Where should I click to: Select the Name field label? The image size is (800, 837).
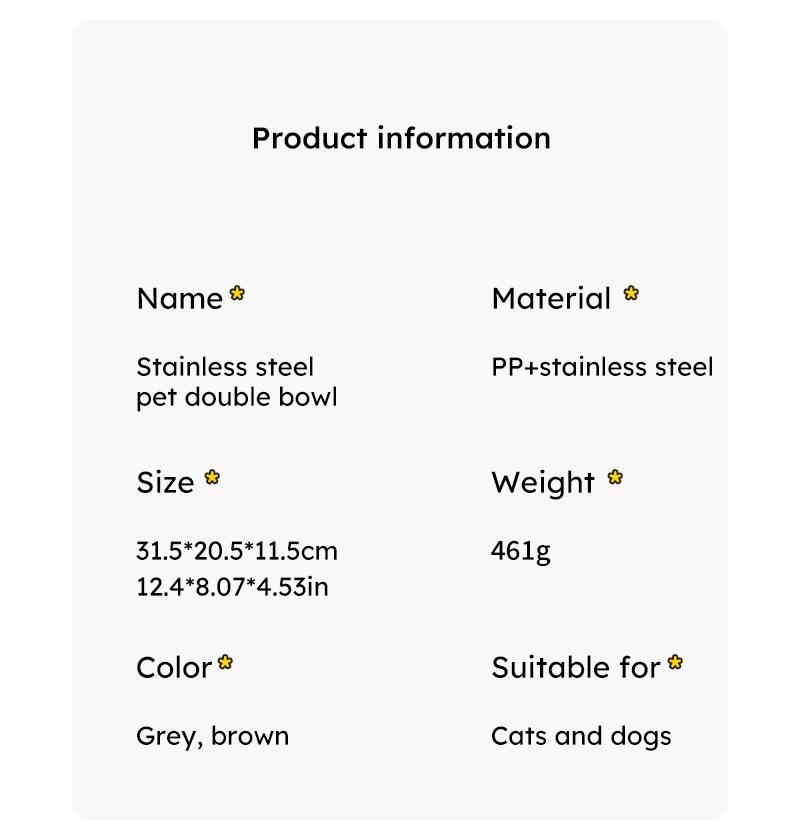coord(180,299)
